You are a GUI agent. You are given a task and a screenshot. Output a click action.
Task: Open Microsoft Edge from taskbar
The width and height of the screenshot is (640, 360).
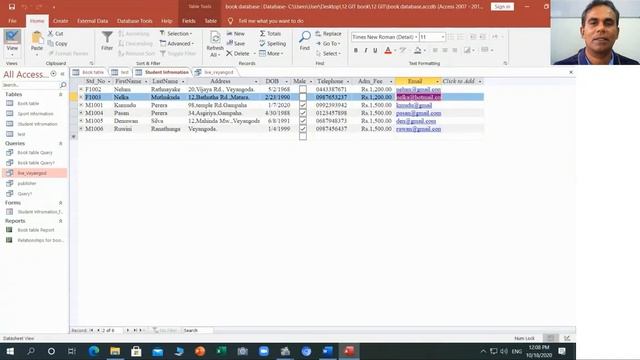[94, 351]
